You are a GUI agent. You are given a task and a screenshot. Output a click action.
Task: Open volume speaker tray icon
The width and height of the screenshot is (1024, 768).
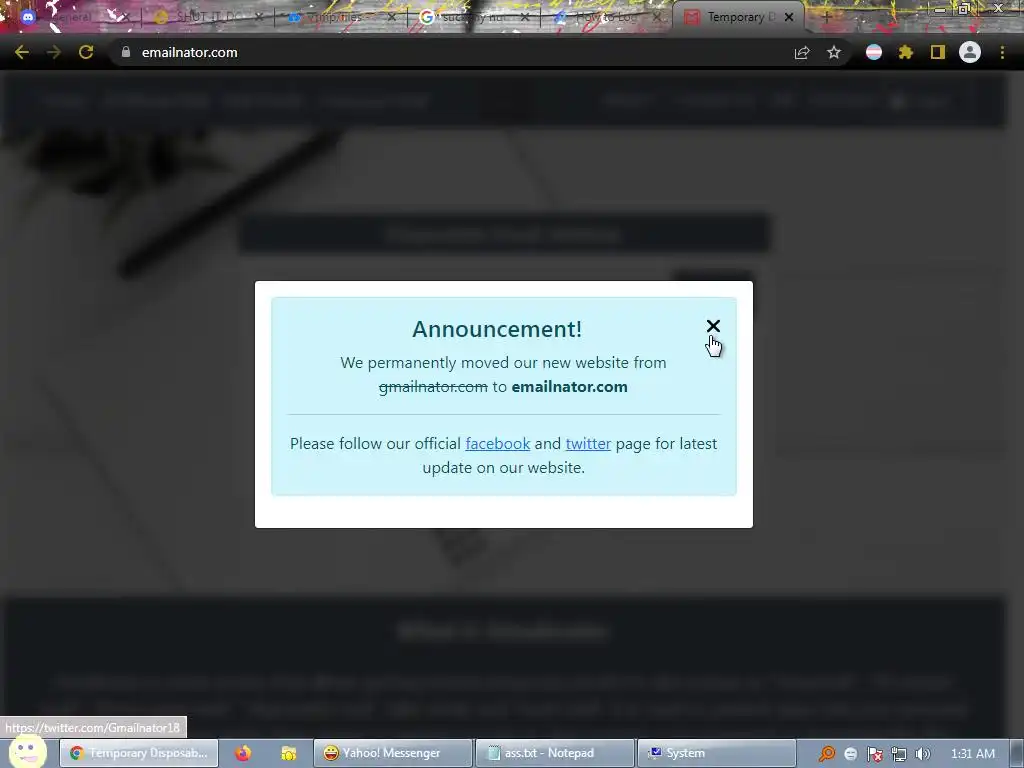coord(923,754)
